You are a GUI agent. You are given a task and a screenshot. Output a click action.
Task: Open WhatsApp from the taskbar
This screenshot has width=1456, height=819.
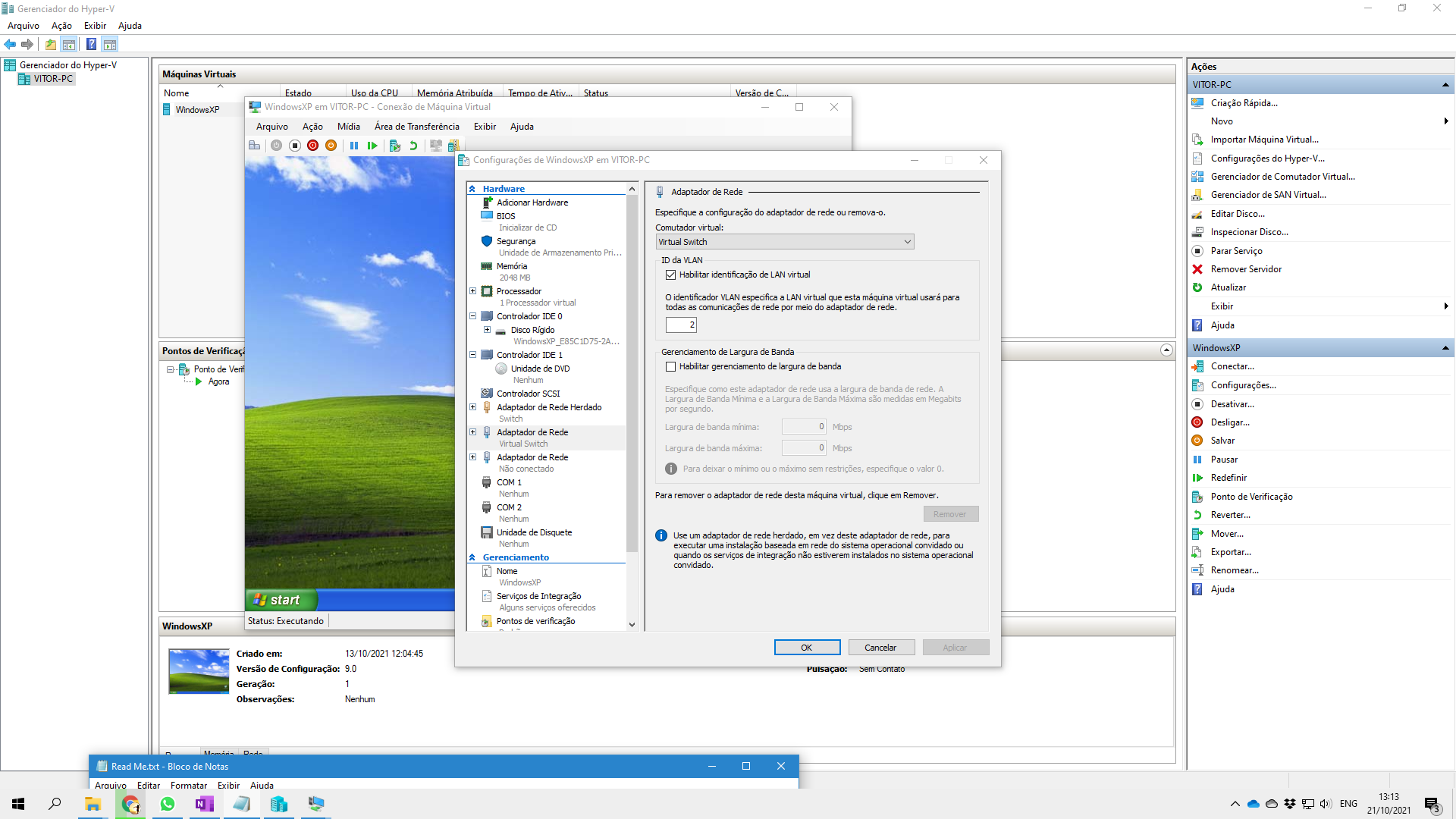click(x=167, y=804)
